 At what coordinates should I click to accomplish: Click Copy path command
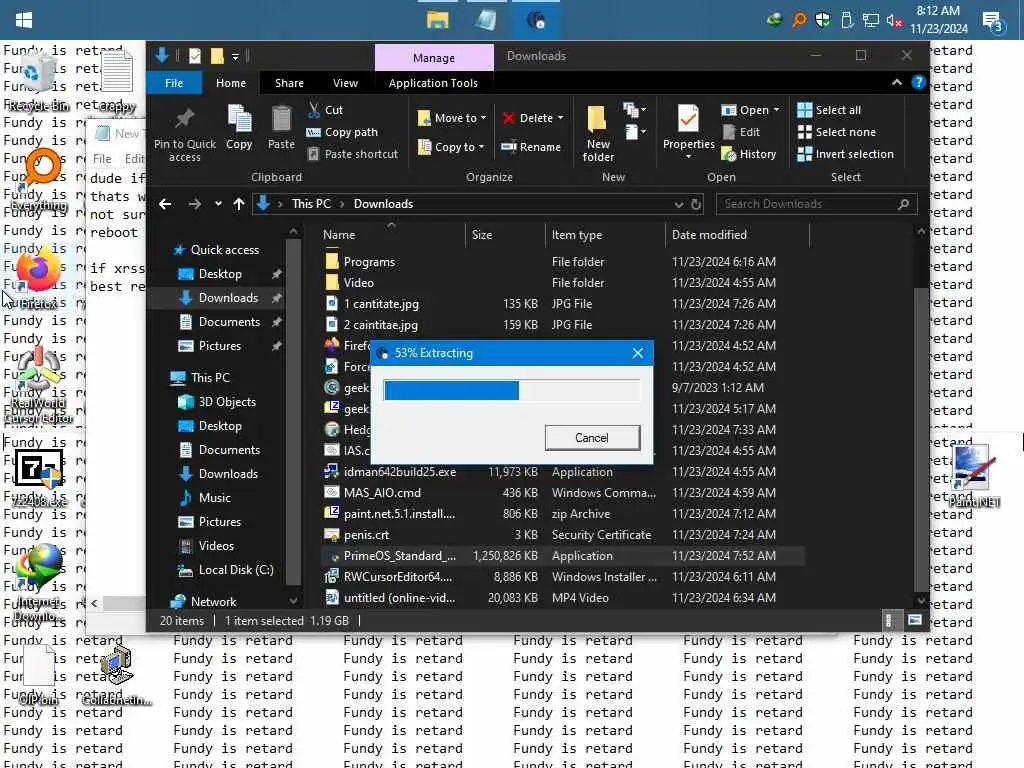click(342, 132)
